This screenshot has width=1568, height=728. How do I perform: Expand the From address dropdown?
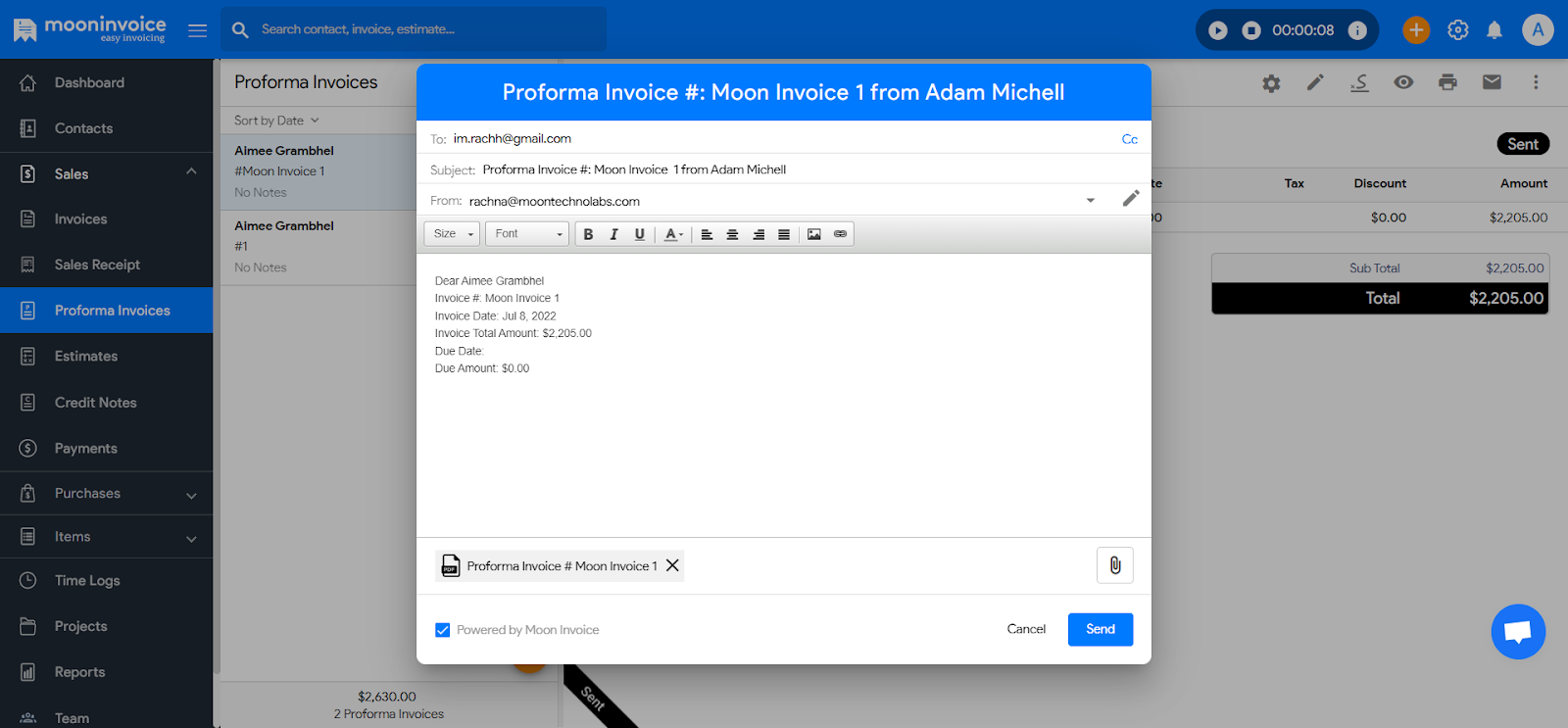1091,201
